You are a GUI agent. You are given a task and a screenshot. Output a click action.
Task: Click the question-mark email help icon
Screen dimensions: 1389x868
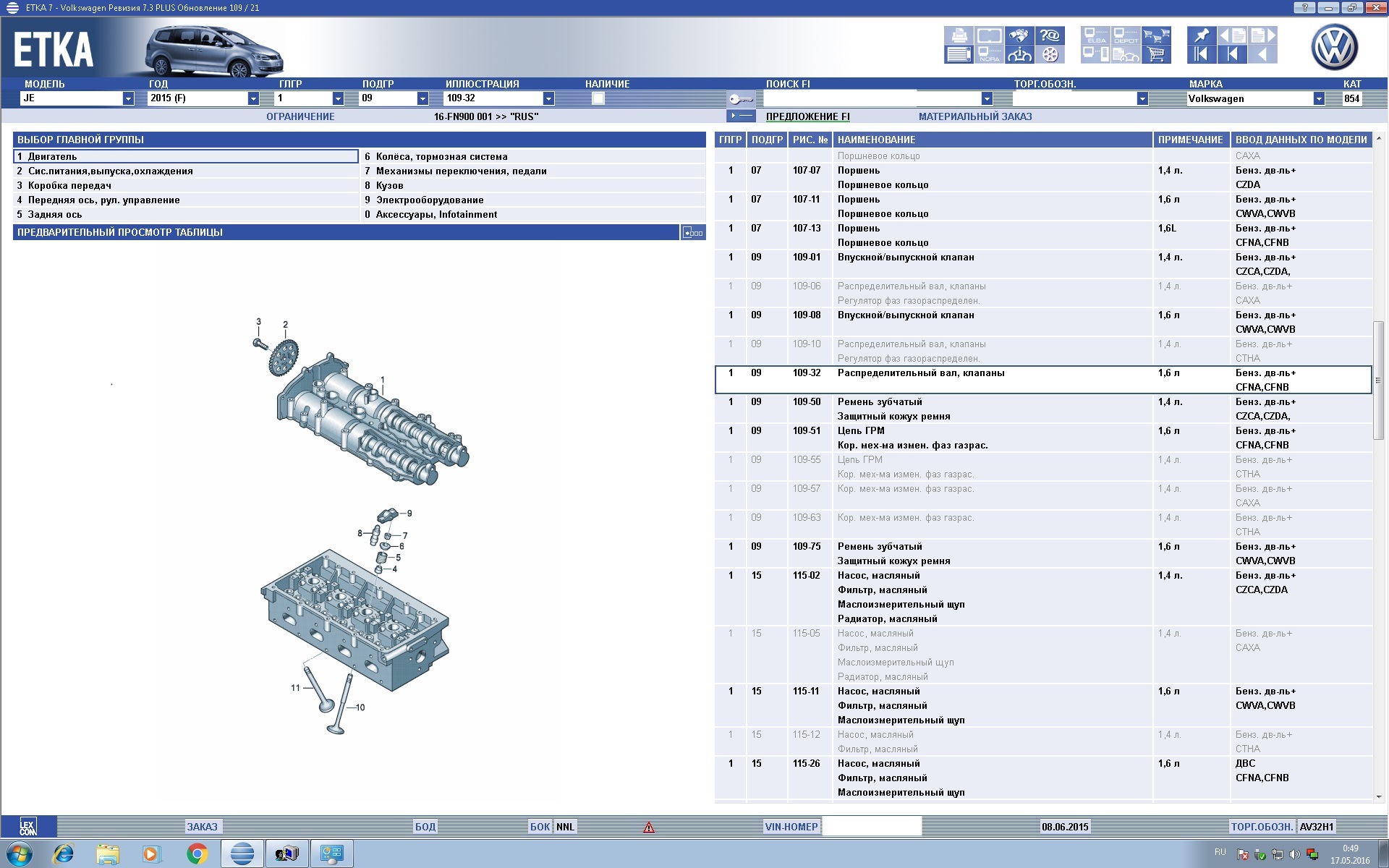[1050, 35]
